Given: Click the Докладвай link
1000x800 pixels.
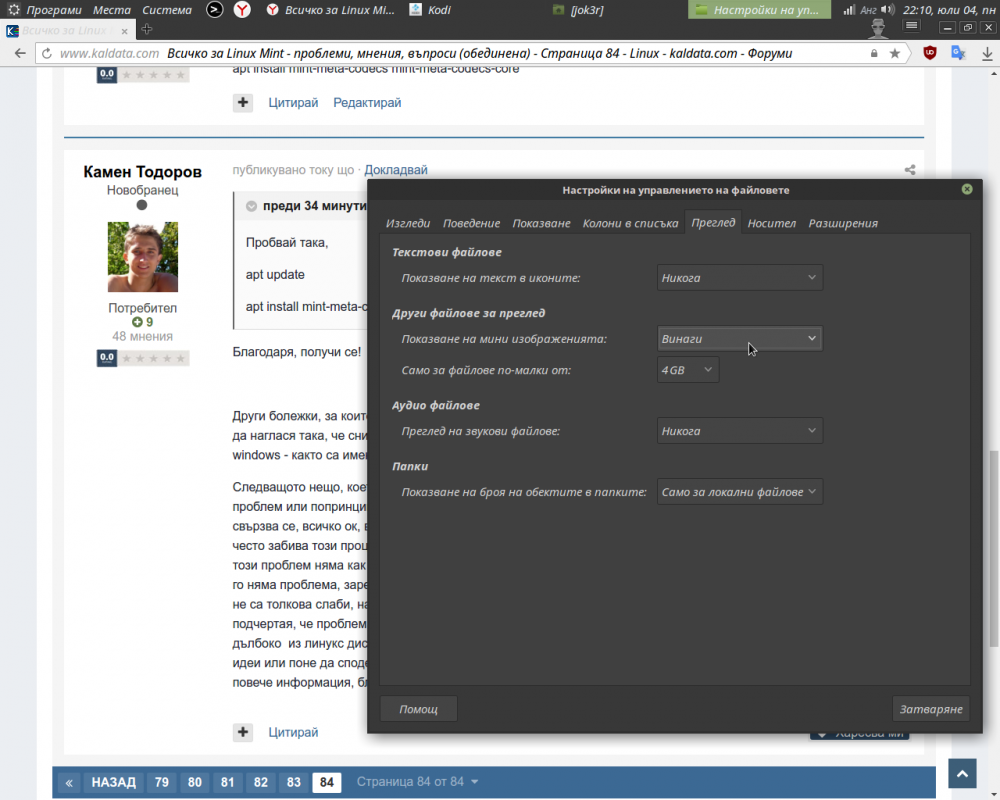Looking at the screenshot, I should pos(396,170).
